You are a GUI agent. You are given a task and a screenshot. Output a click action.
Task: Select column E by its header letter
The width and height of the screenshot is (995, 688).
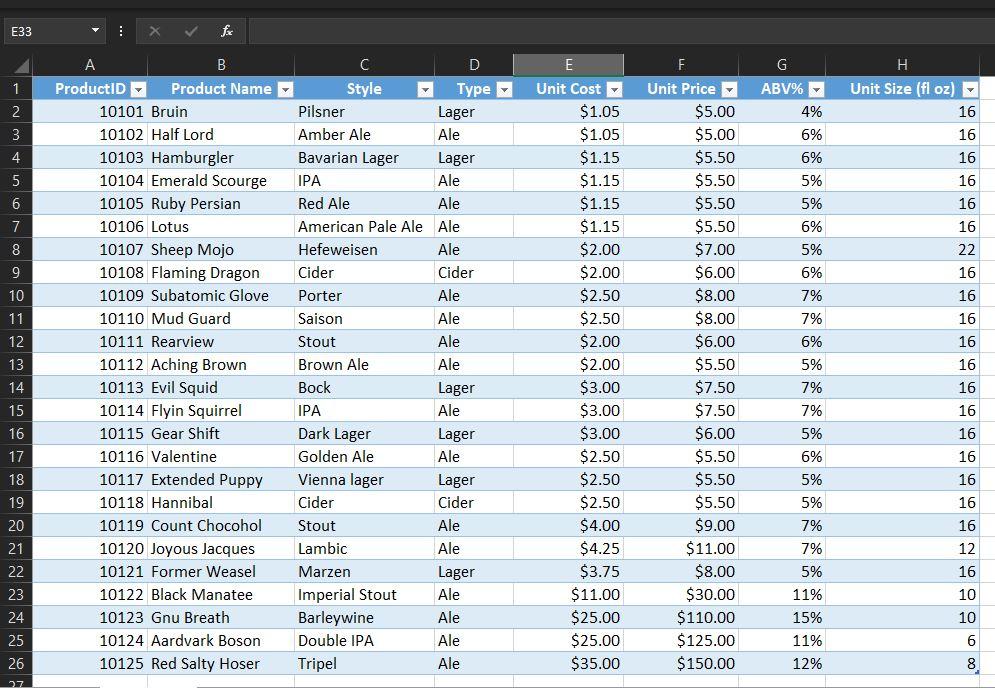click(568, 65)
